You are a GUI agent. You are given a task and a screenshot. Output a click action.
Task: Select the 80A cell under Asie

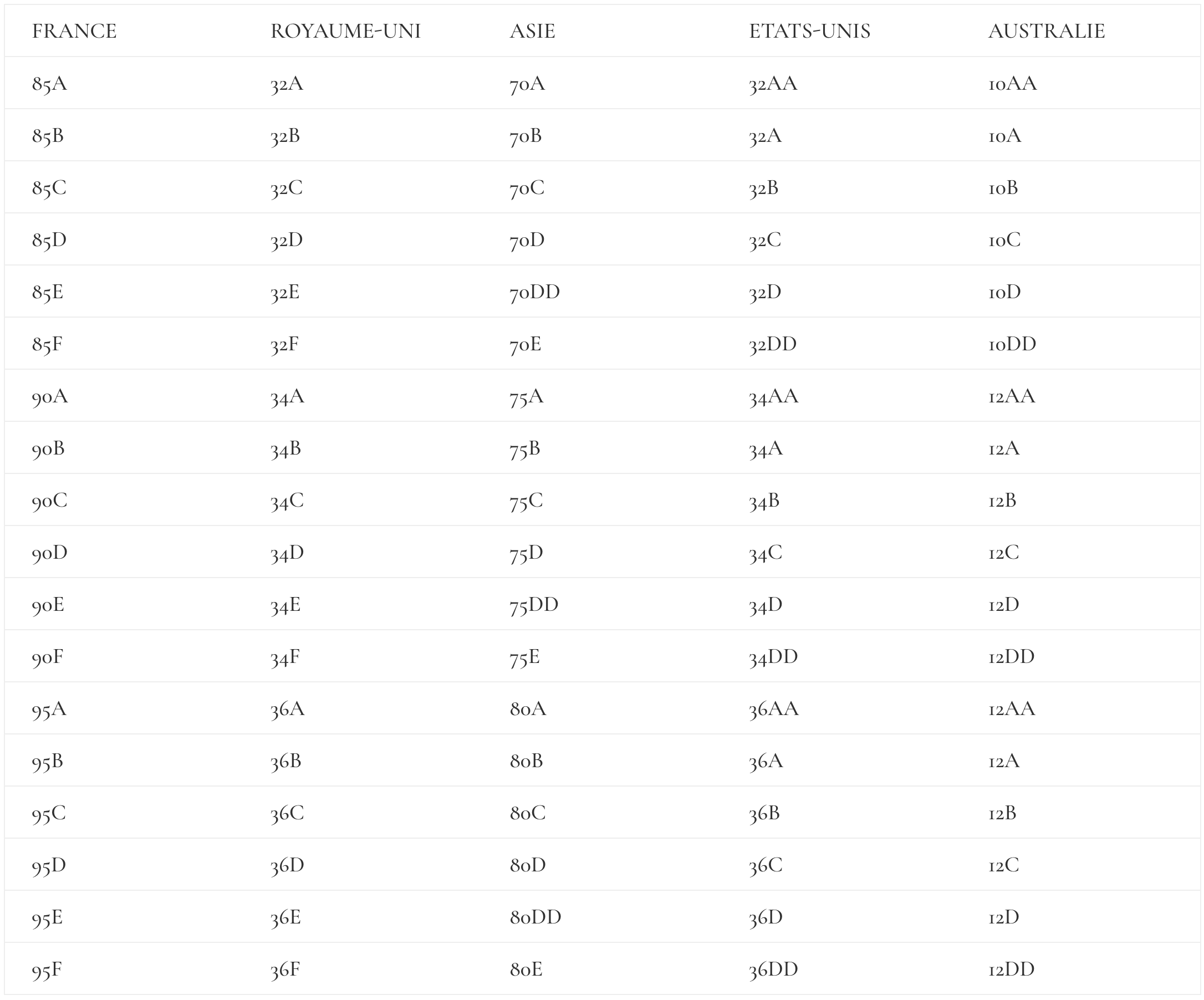coord(528,710)
